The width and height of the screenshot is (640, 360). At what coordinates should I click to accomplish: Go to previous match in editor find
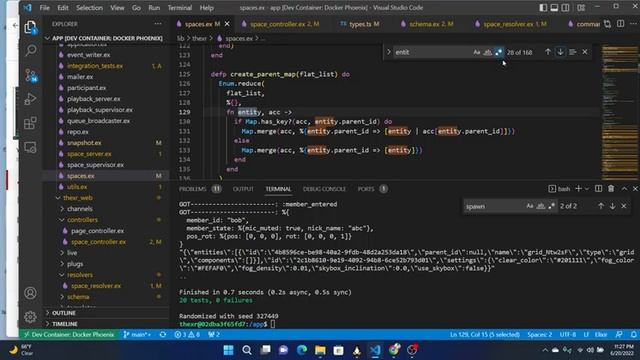(x=548, y=52)
